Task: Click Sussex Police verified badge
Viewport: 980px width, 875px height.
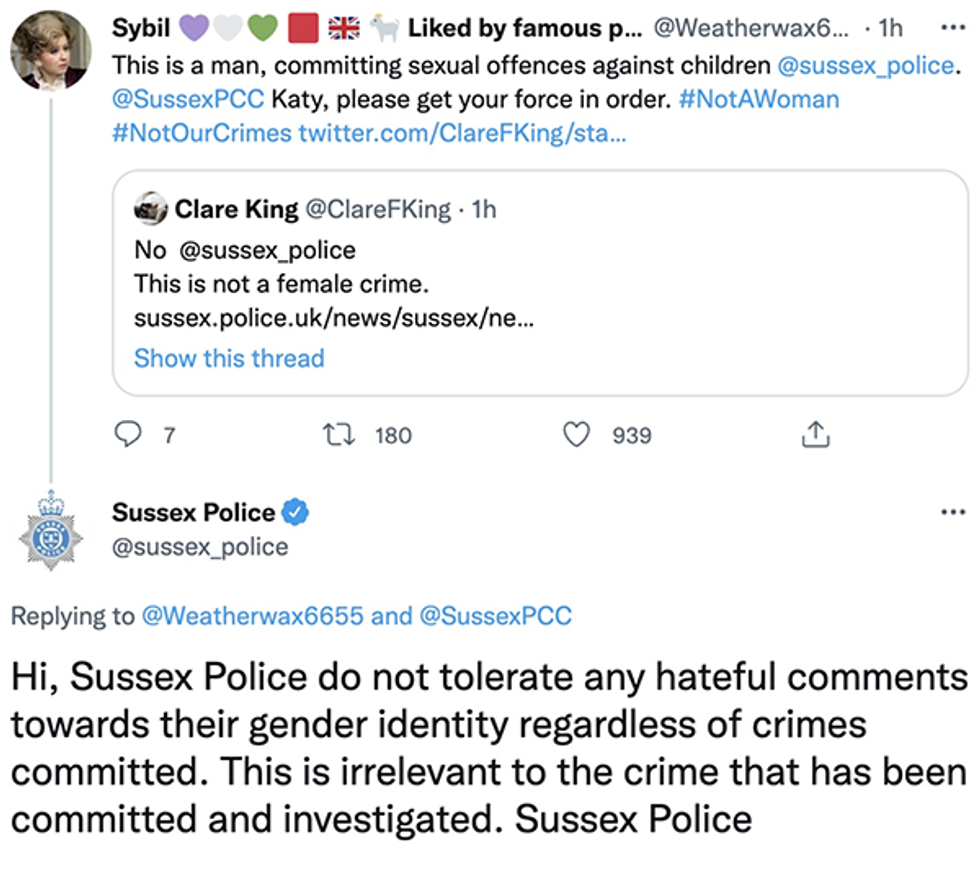Action: (295, 513)
